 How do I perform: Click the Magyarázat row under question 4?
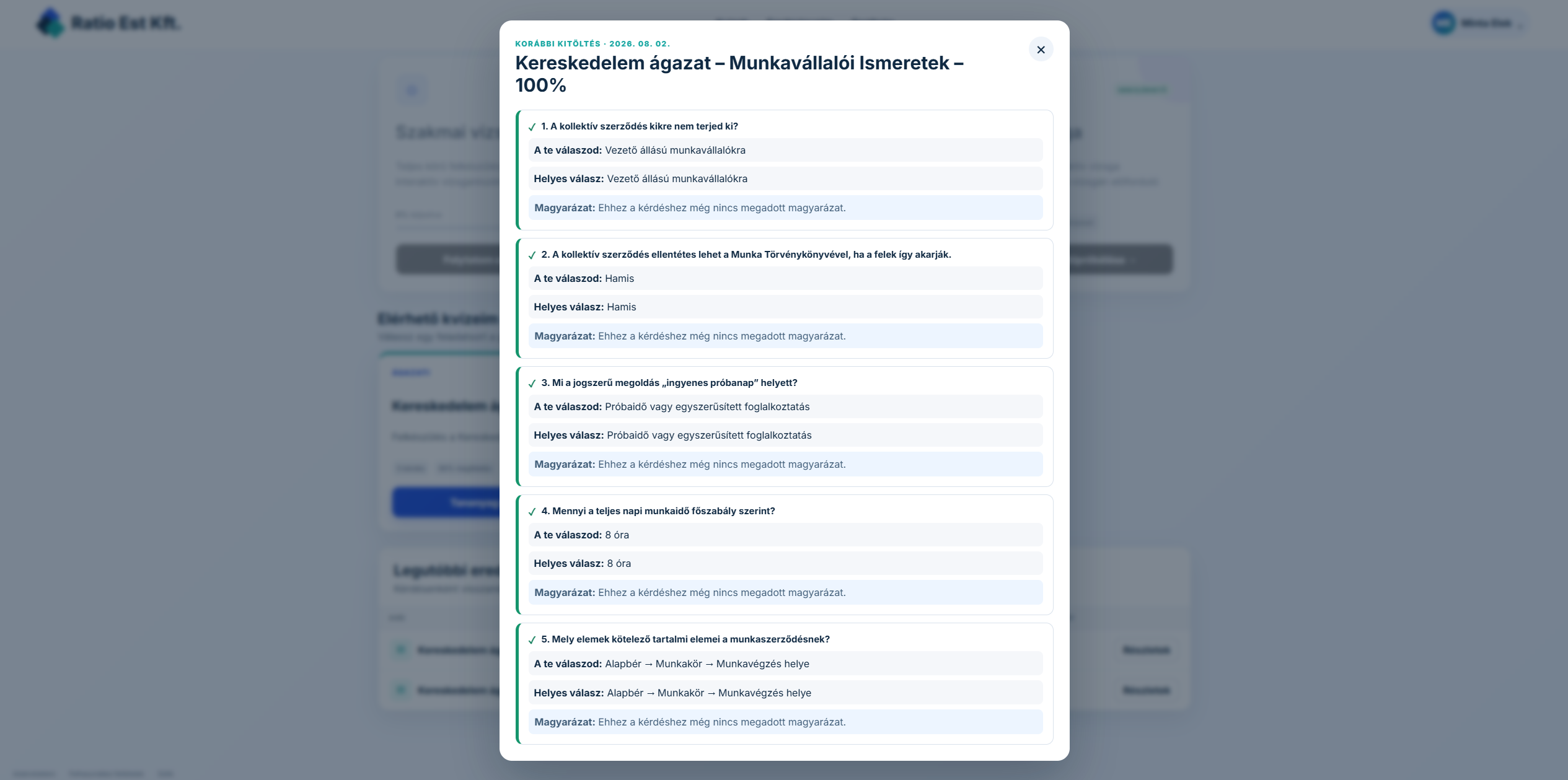pos(785,592)
